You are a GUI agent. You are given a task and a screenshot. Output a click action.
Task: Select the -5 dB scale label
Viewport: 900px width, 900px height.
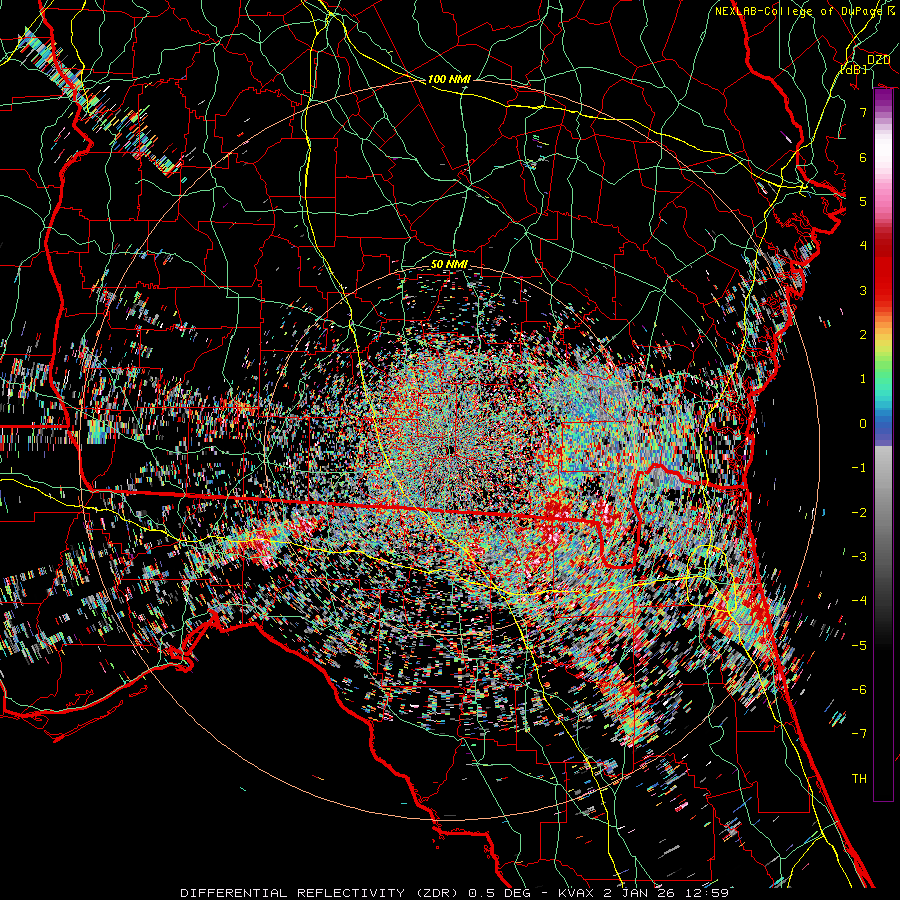coord(859,646)
